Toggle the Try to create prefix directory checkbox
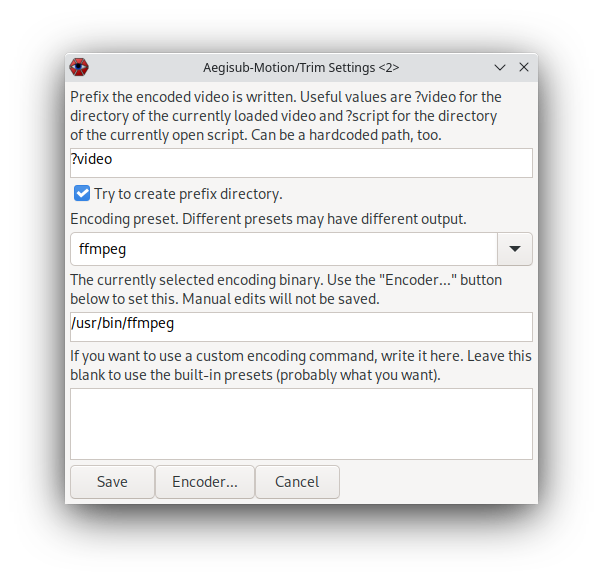 [82, 193]
